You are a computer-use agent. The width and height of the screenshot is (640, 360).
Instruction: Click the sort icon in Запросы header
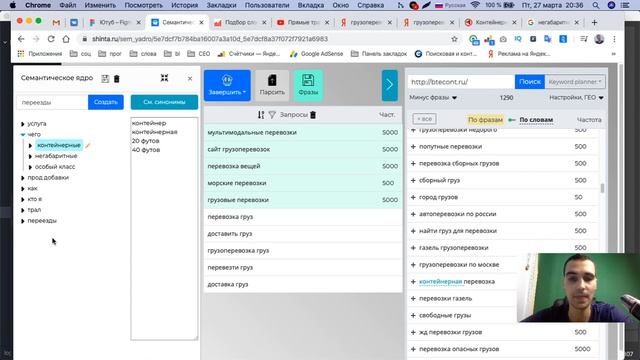[x=261, y=115]
